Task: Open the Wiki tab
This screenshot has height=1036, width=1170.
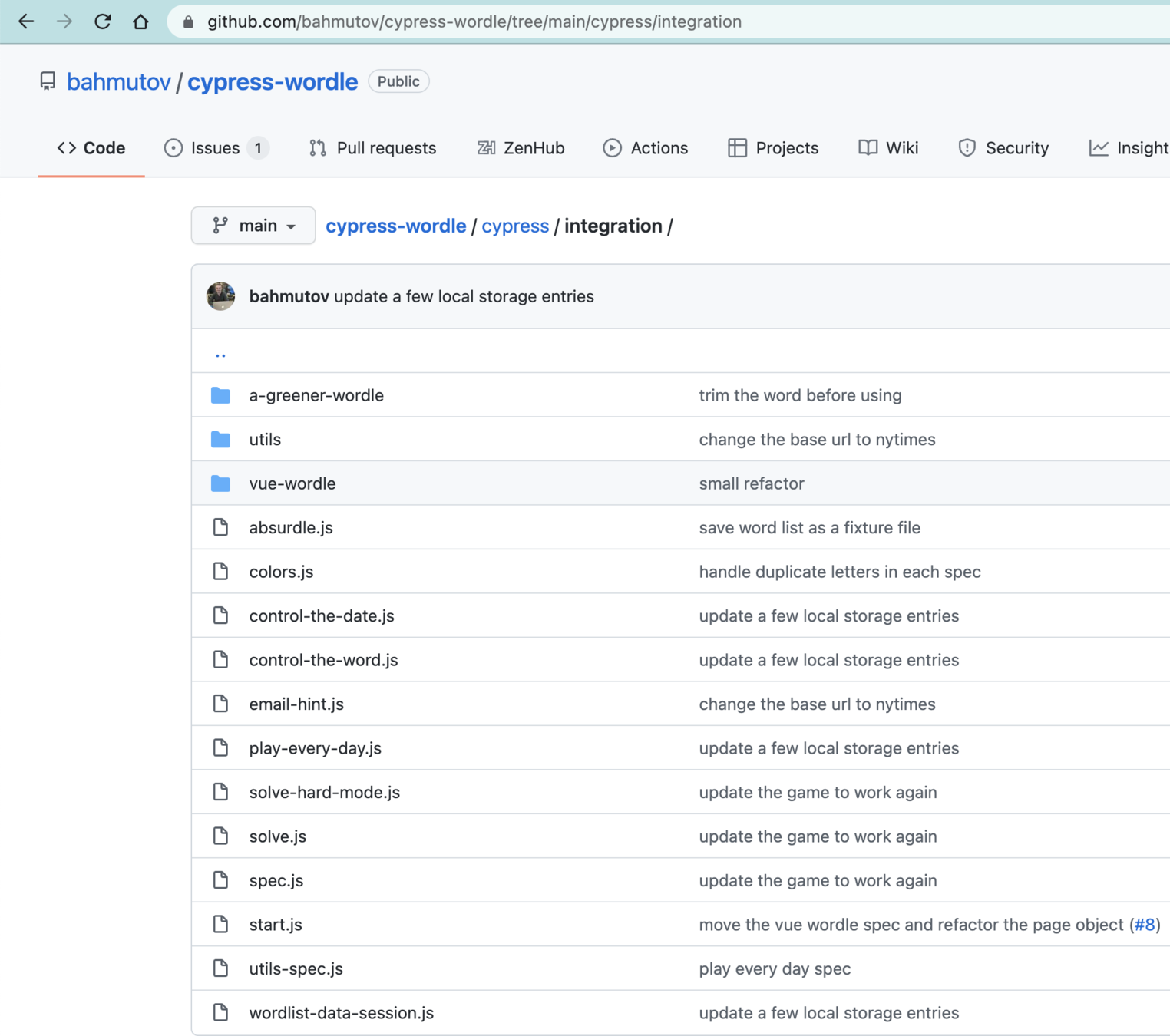Action: [x=888, y=148]
